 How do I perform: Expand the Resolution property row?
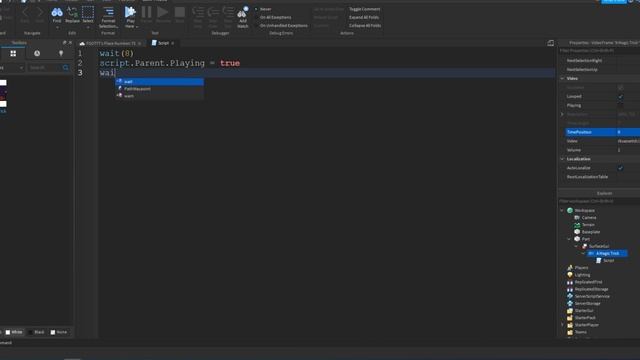(x=562, y=114)
